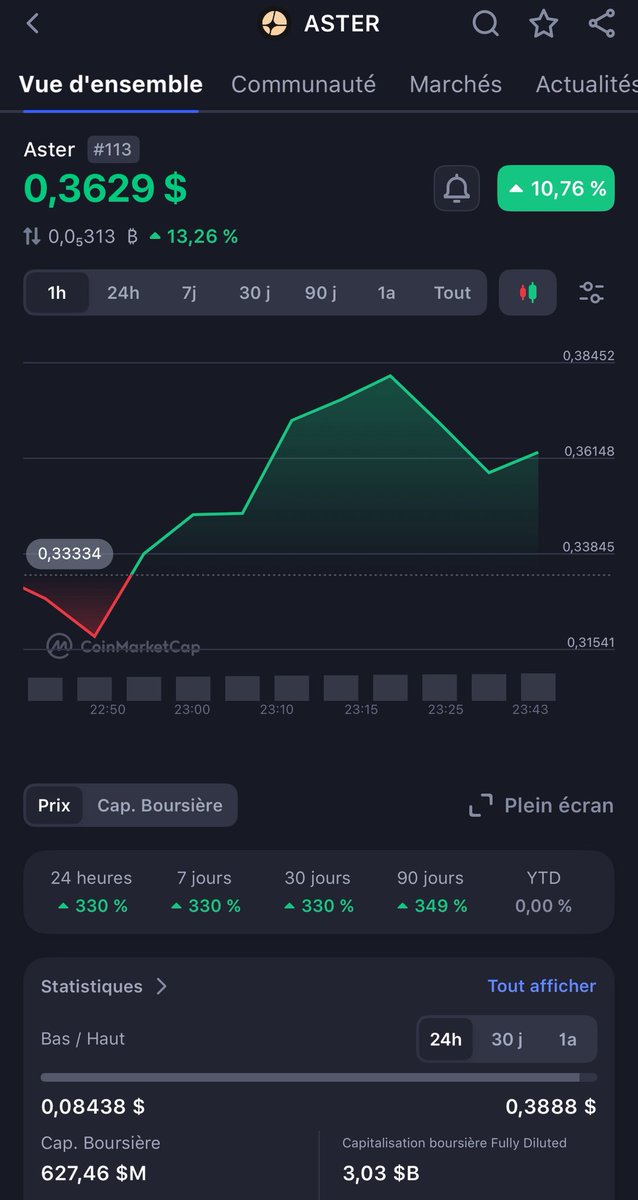Tap the Tout afficher link
The width and height of the screenshot is (638, 1200).
click(542, 986)
